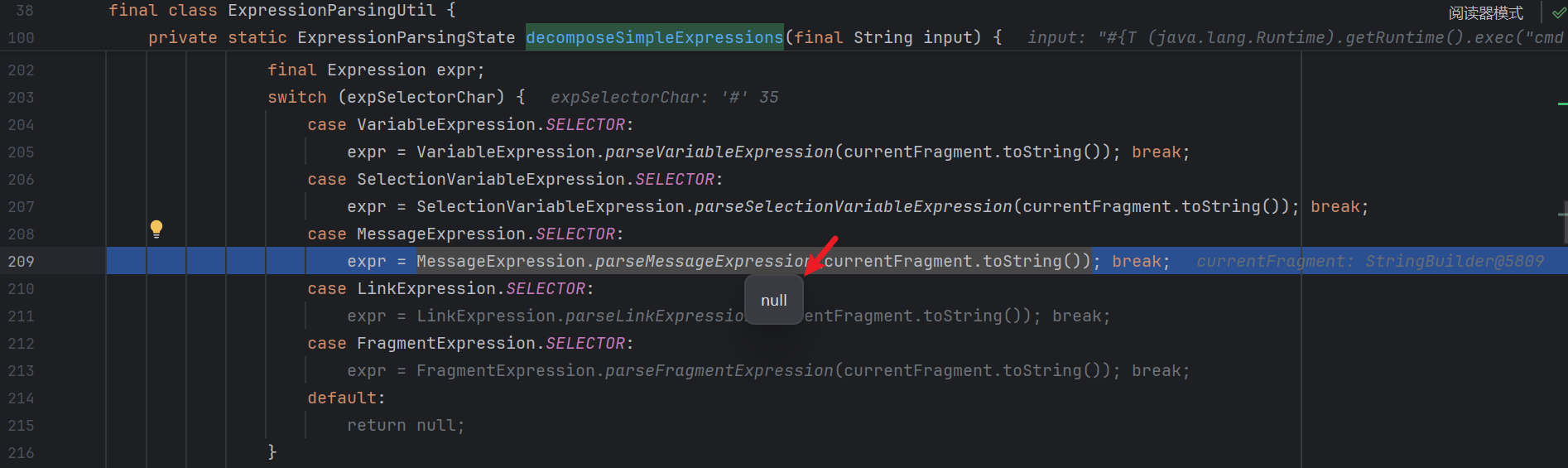Click ExpressionParsingState return type in sticky header
The width and height of the screenshot is (1568, 468).
click(406, 37)
